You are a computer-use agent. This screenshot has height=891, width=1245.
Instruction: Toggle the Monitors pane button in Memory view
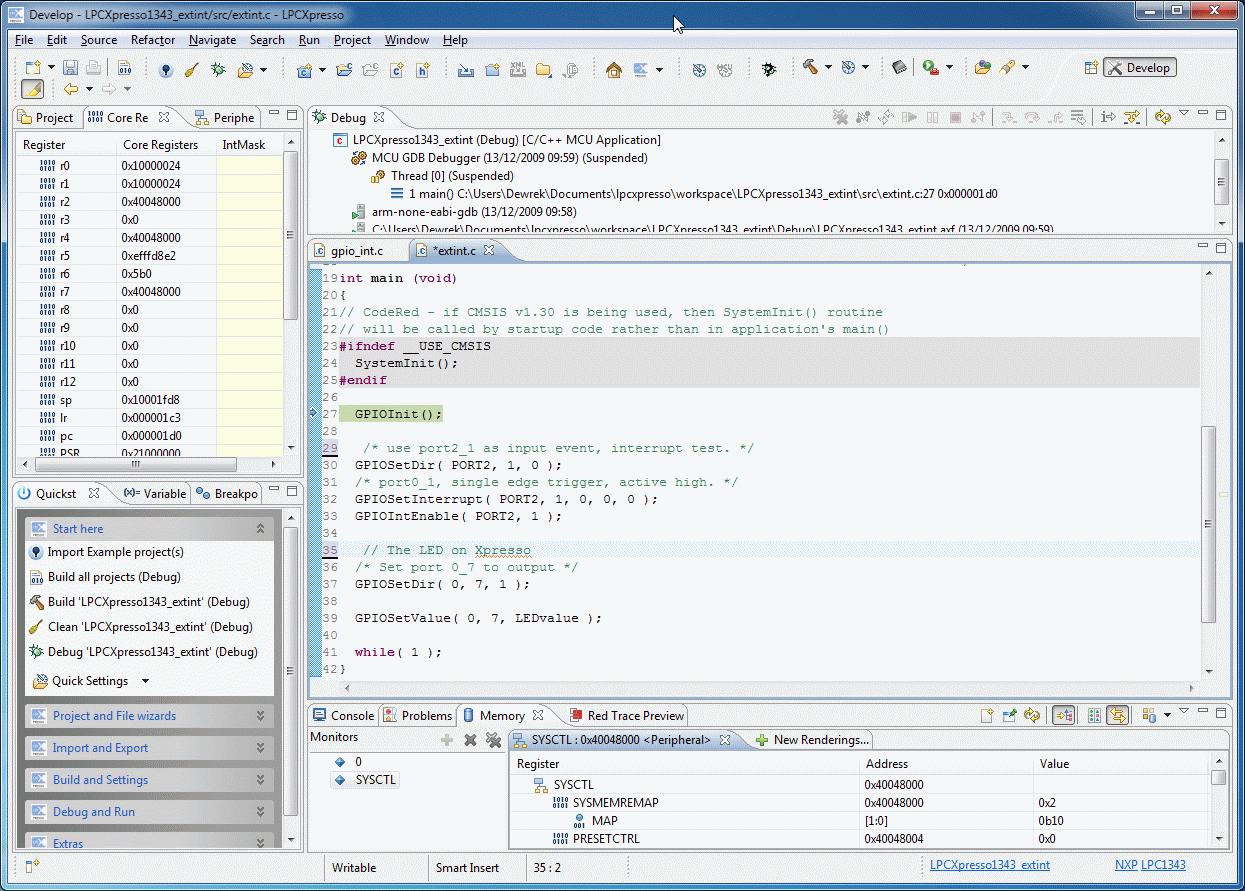[x=1063, y=715]
